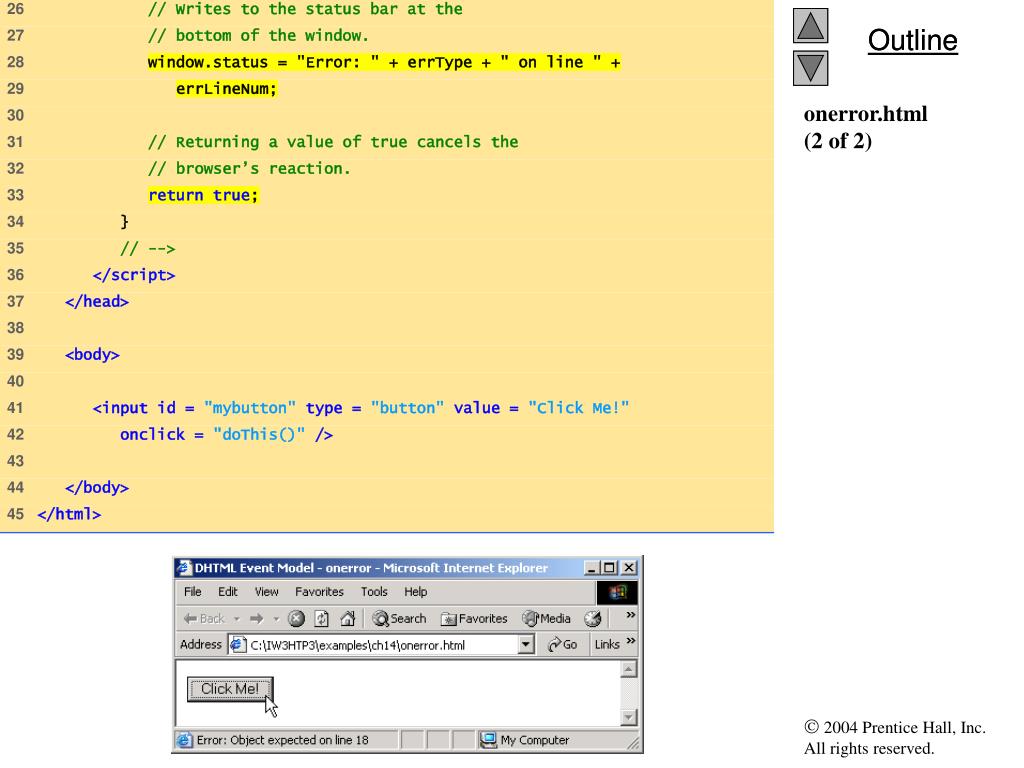Click the Stop loading icon
Viewport: 1024px width, 768px height.
296,618
